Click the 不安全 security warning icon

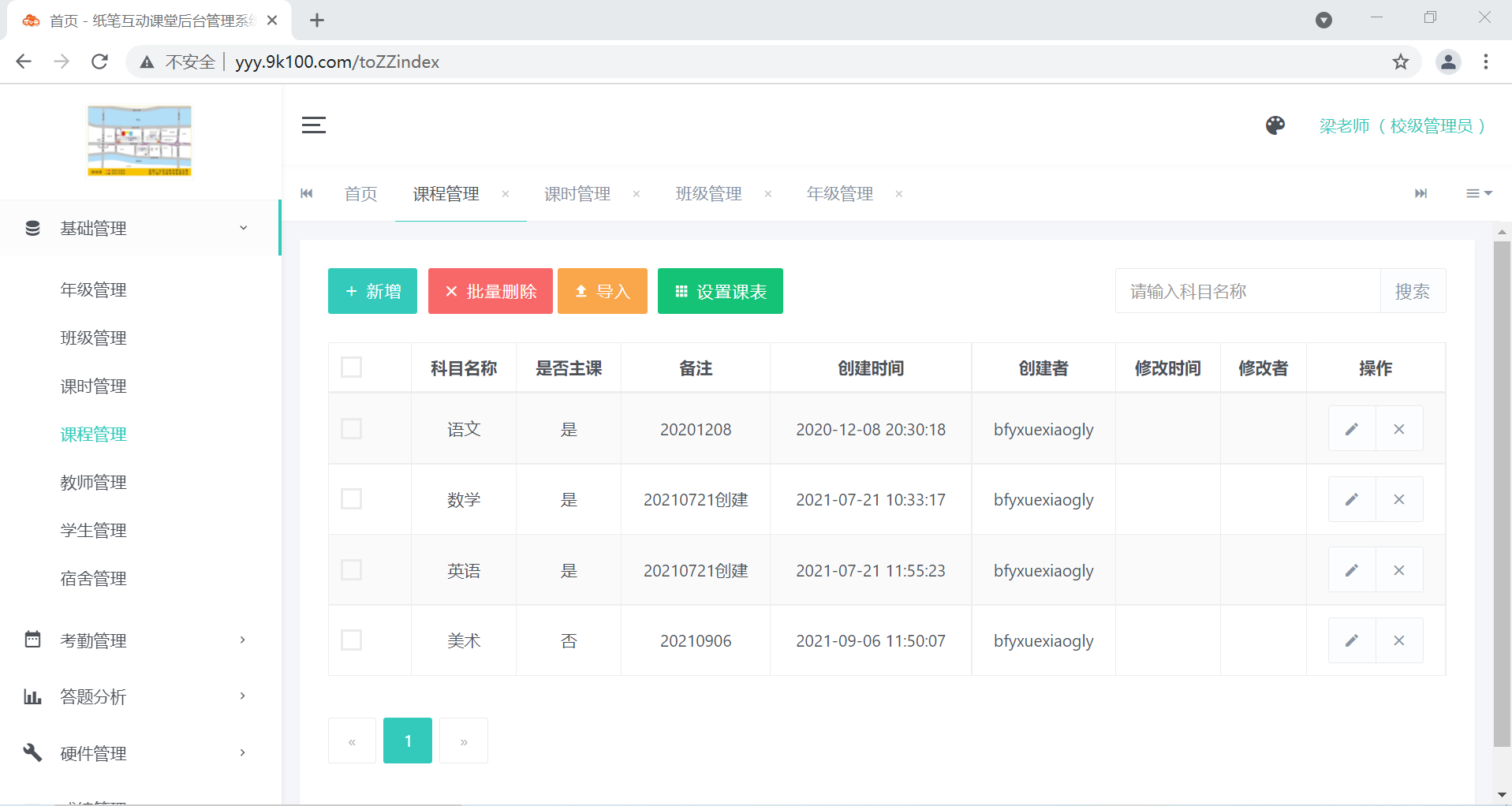pos(147,62)
